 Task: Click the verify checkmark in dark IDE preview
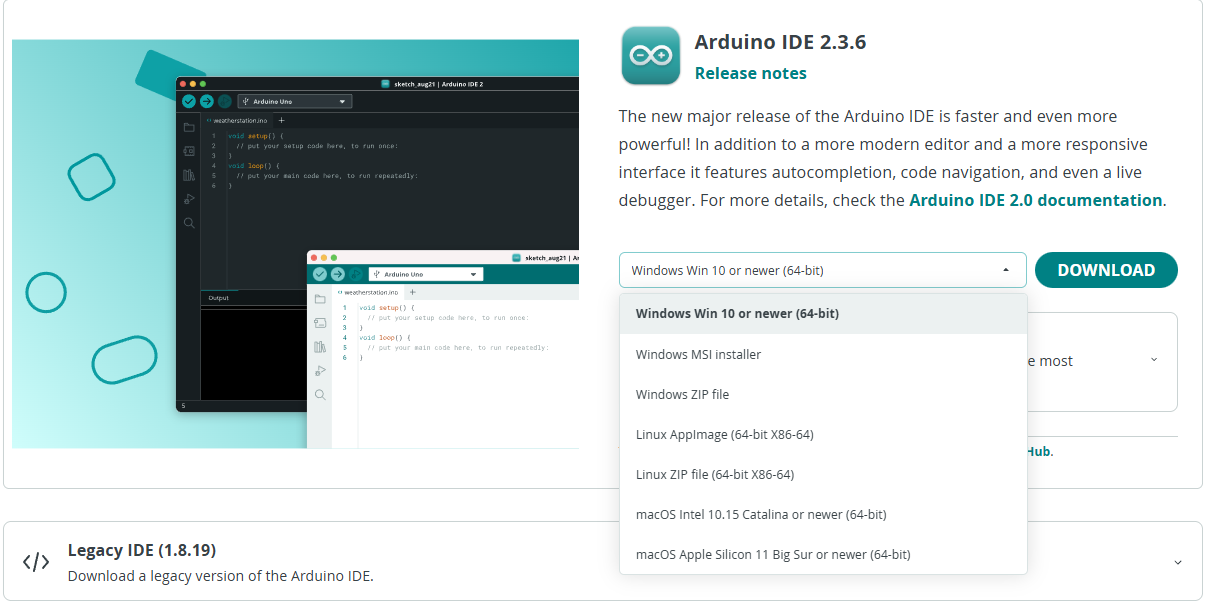(189, 101)
